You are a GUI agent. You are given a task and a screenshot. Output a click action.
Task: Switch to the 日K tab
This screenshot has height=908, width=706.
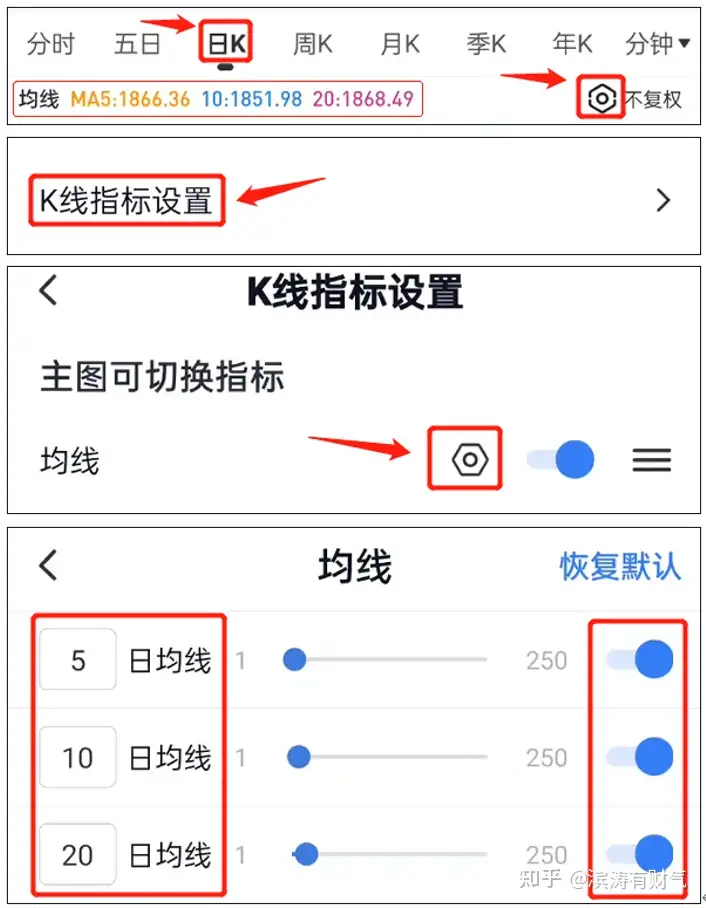[226, 43]
